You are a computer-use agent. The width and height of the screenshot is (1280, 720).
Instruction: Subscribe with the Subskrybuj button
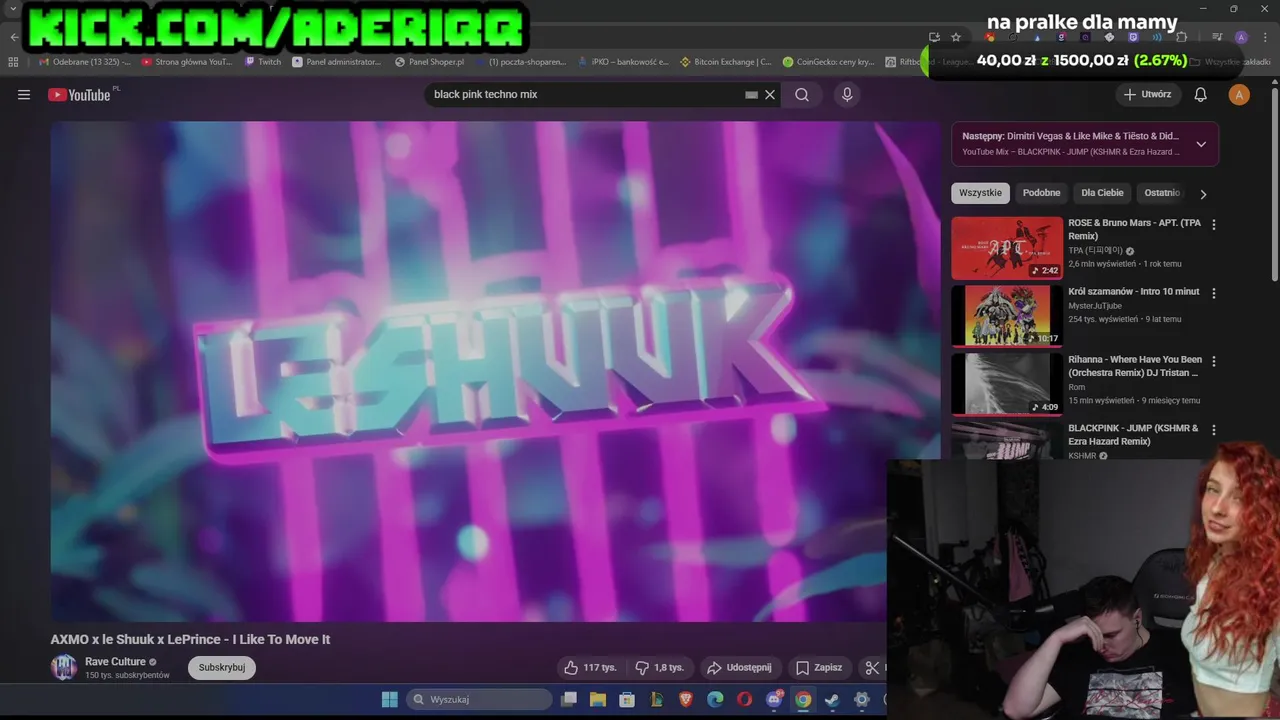(222, 667)
